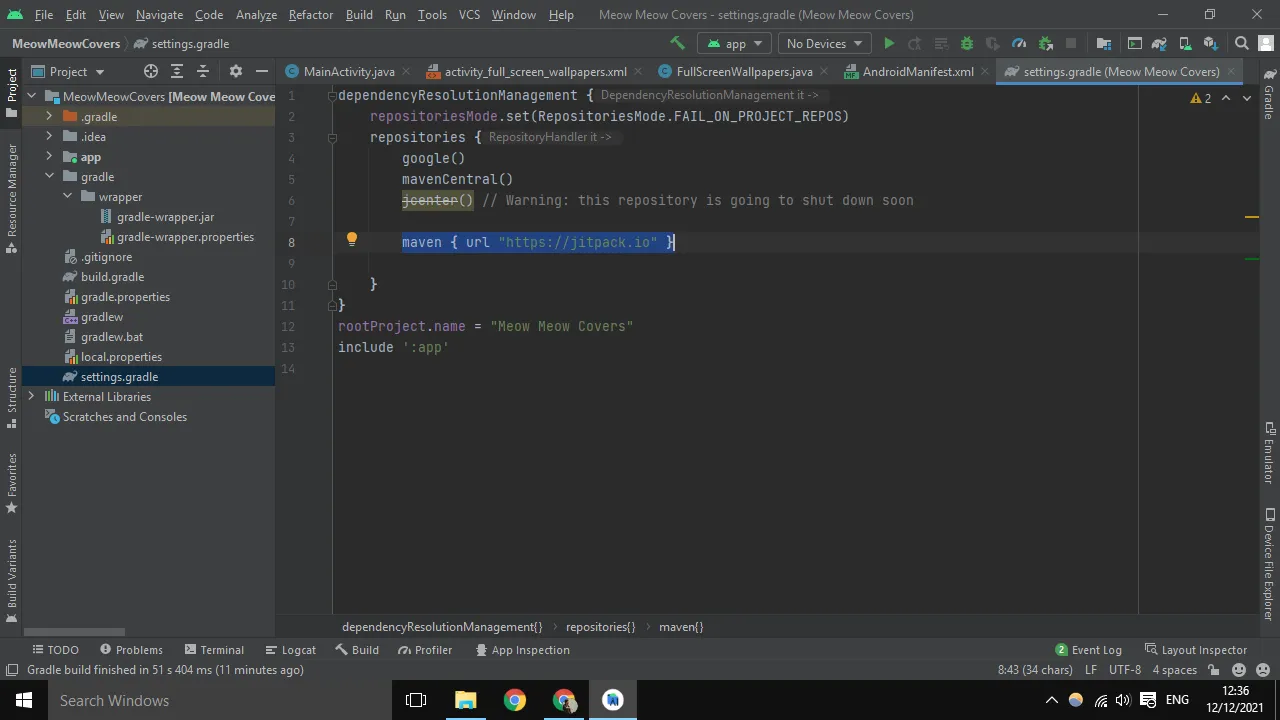1280x720 pixels.
Task: Toggle the file read-only lock icon
Action: [x=1215, y=670]
